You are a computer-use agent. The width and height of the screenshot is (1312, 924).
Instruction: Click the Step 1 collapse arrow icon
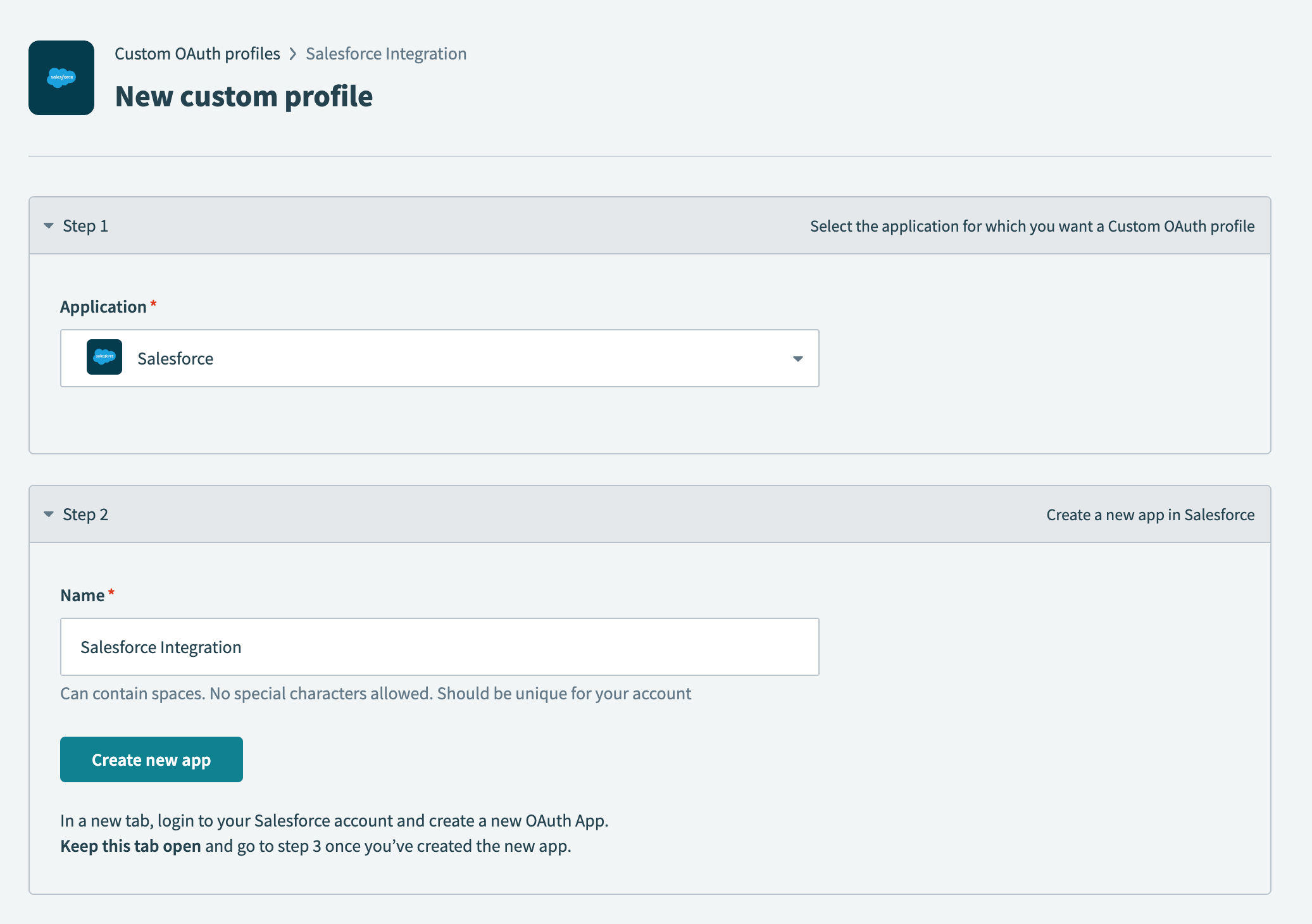[x=48, y=225]
